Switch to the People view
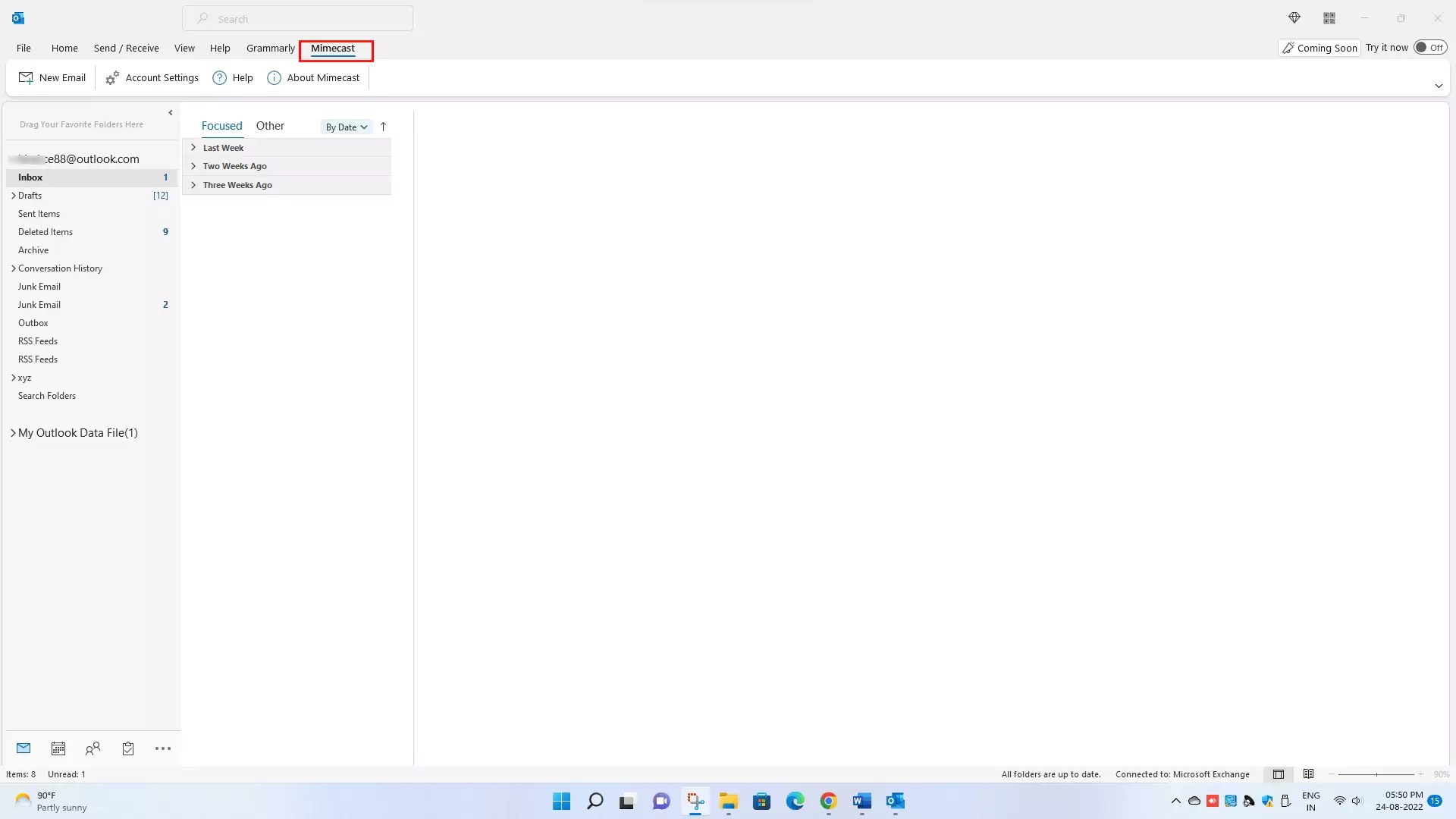The image size is (1456, 819). [x=93, y=748]
